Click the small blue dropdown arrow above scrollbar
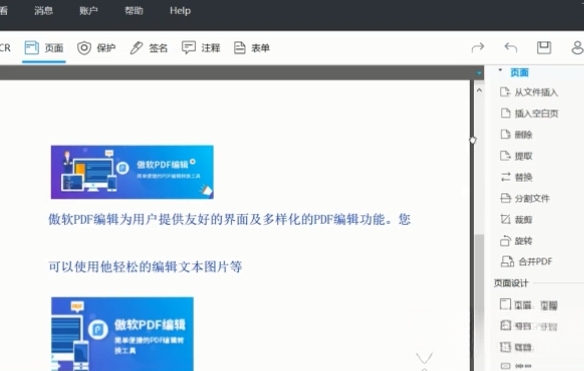Screen dimensions: 584x371 click(x=479, y=73)
